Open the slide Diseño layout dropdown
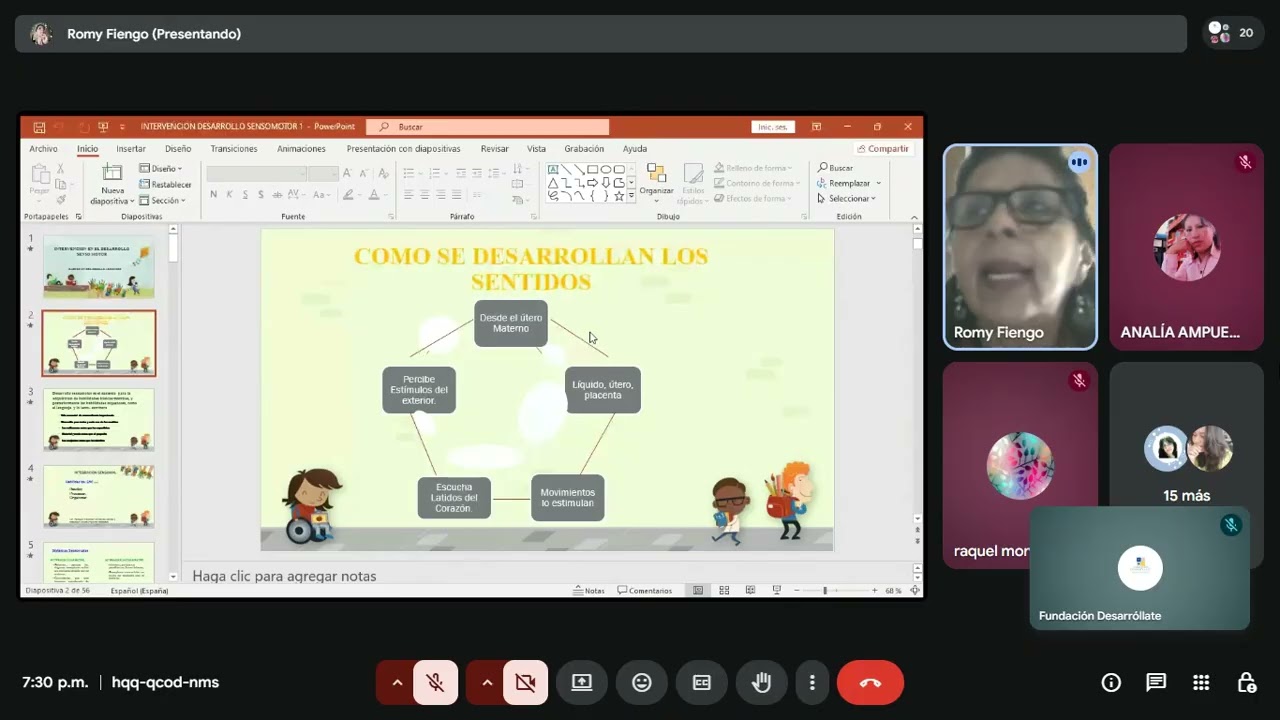Image resolution: width=1280 pixels, height=720 pixels. pos(161,169)
